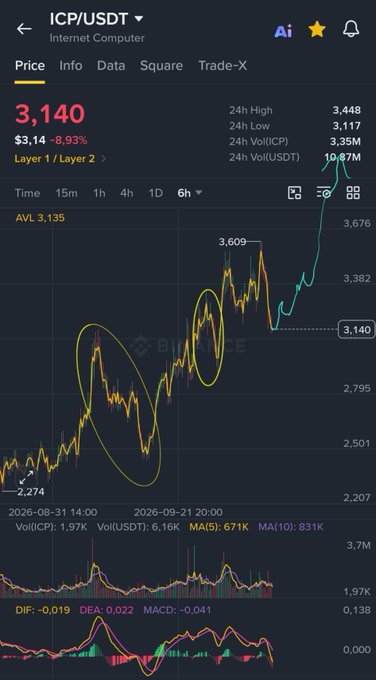
Task: Tap the 3,140 current price
Action: click(50, 114)
